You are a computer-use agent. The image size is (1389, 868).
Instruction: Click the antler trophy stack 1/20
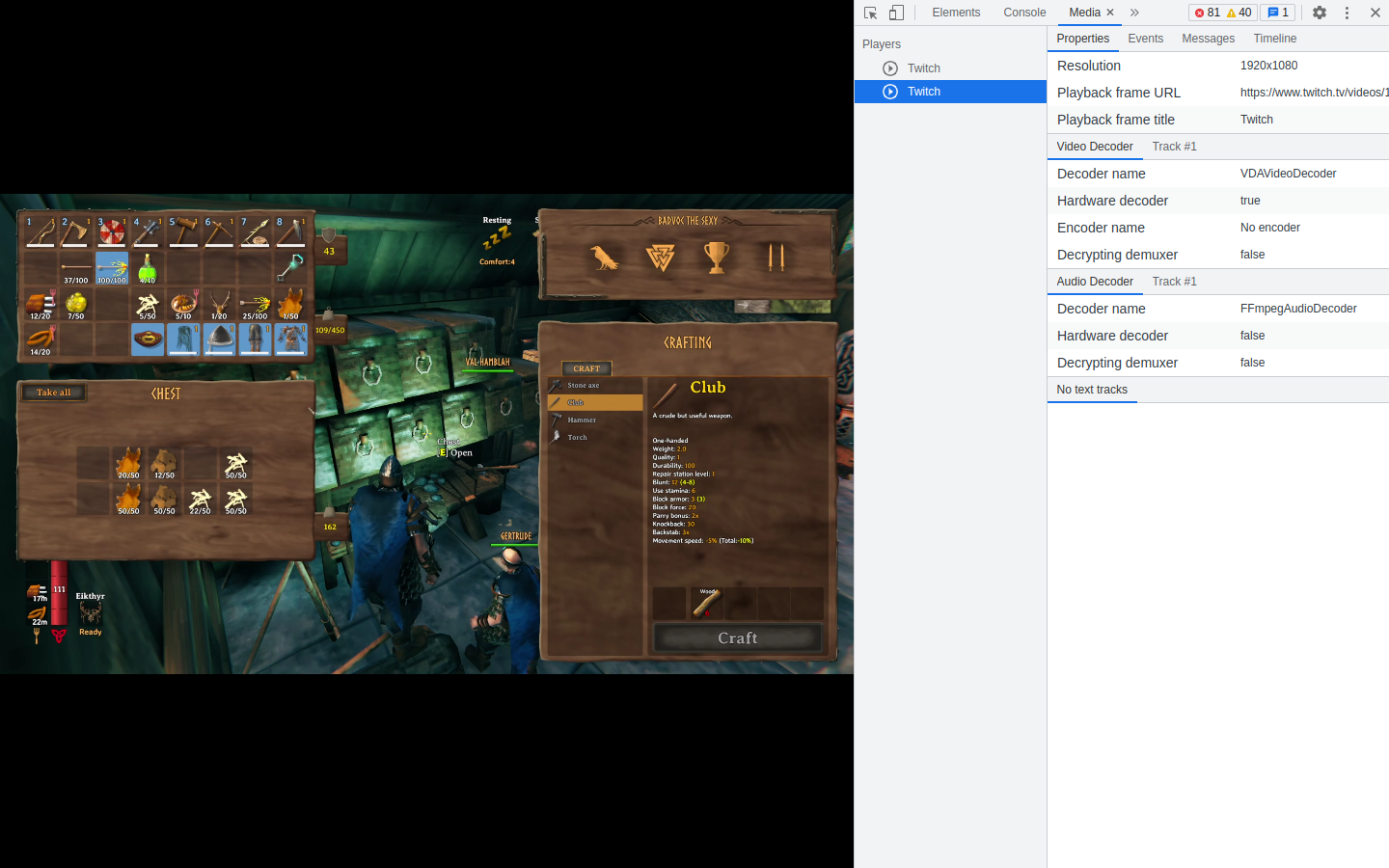tap(219, 304)
